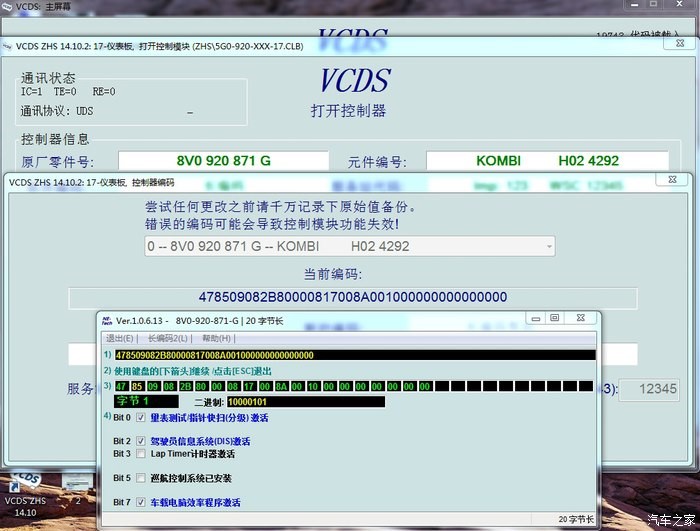Toggle Bit 2 driver information system checkbox
Screen dimensions: 700x531
click(141, 441)
